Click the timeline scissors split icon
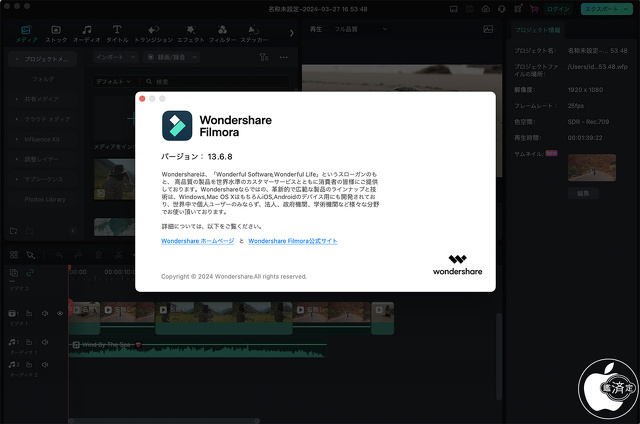Image resolution: width=640 pixels, height=424 pixels. (118, 255)
